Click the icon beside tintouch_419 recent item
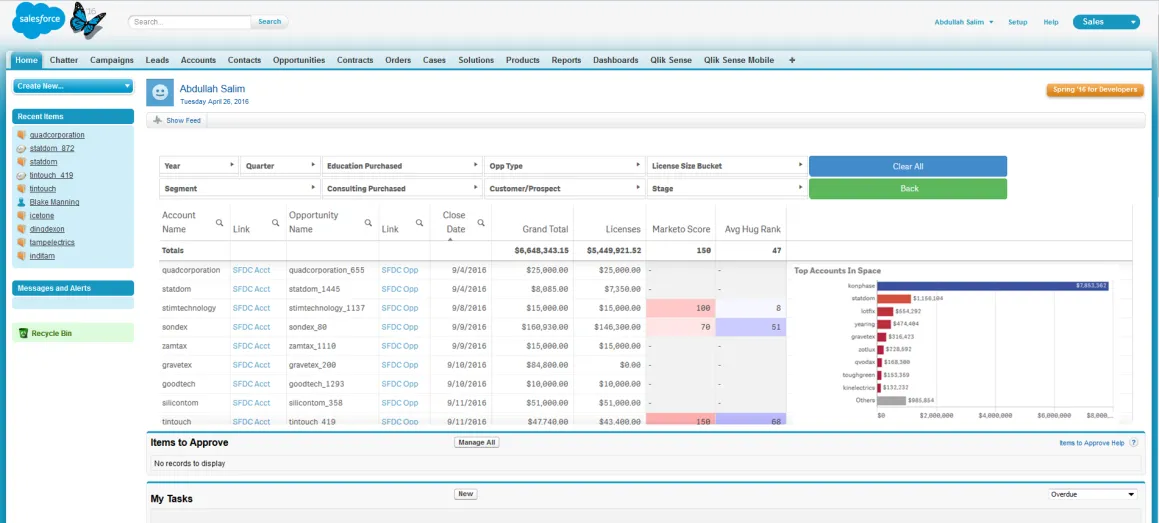 tap(21, 175)
